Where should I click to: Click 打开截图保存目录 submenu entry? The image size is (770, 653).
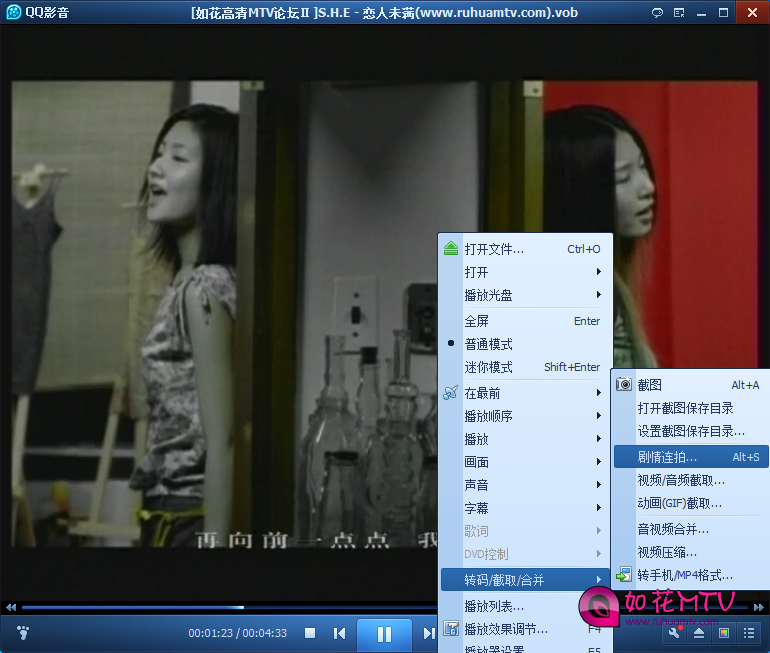point(691,408)
